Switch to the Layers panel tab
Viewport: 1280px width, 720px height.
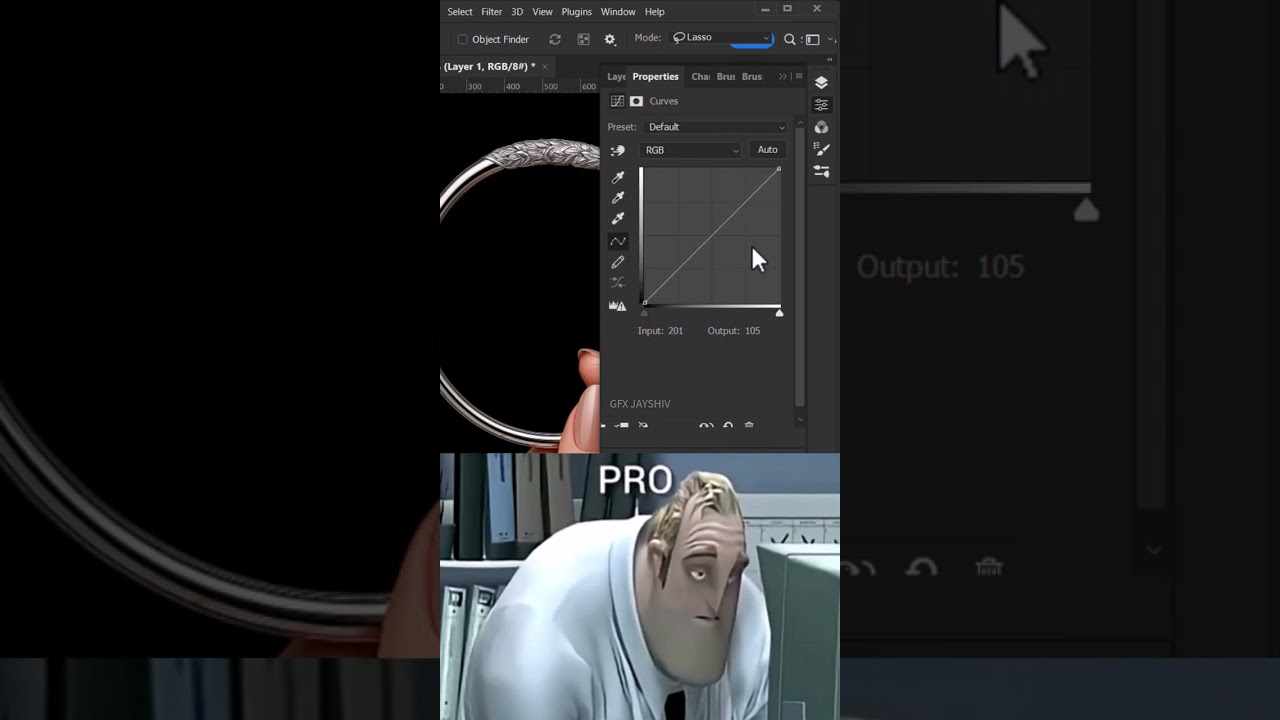coord(616,77)
